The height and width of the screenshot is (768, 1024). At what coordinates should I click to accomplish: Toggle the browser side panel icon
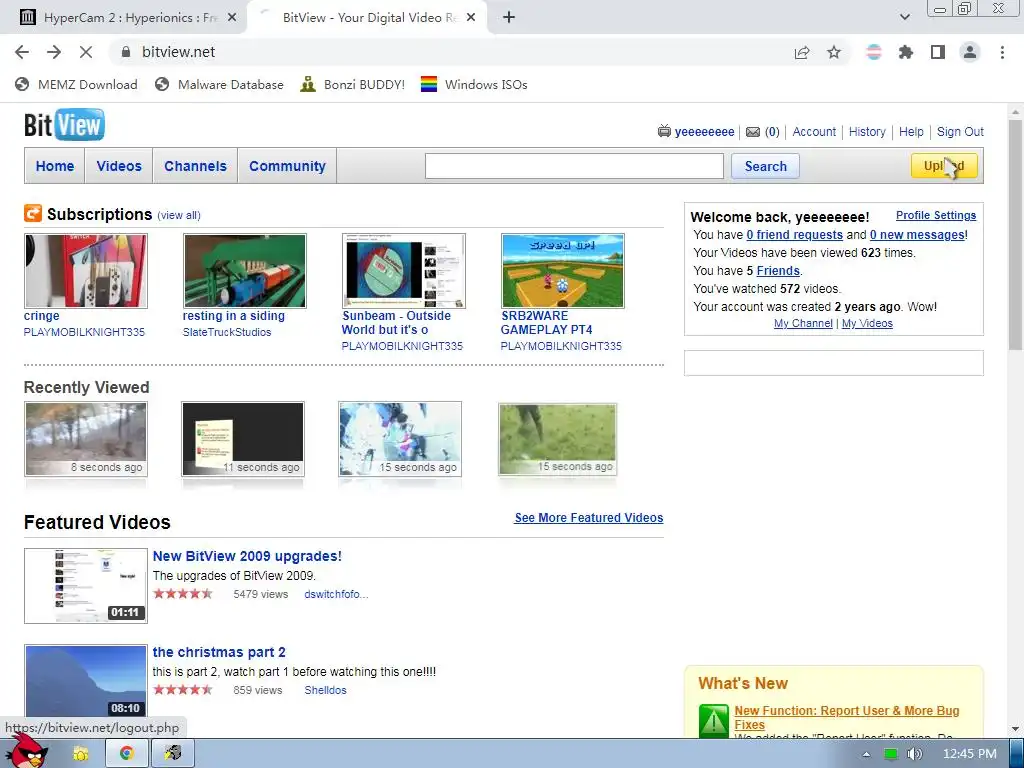tap(938, 52)
